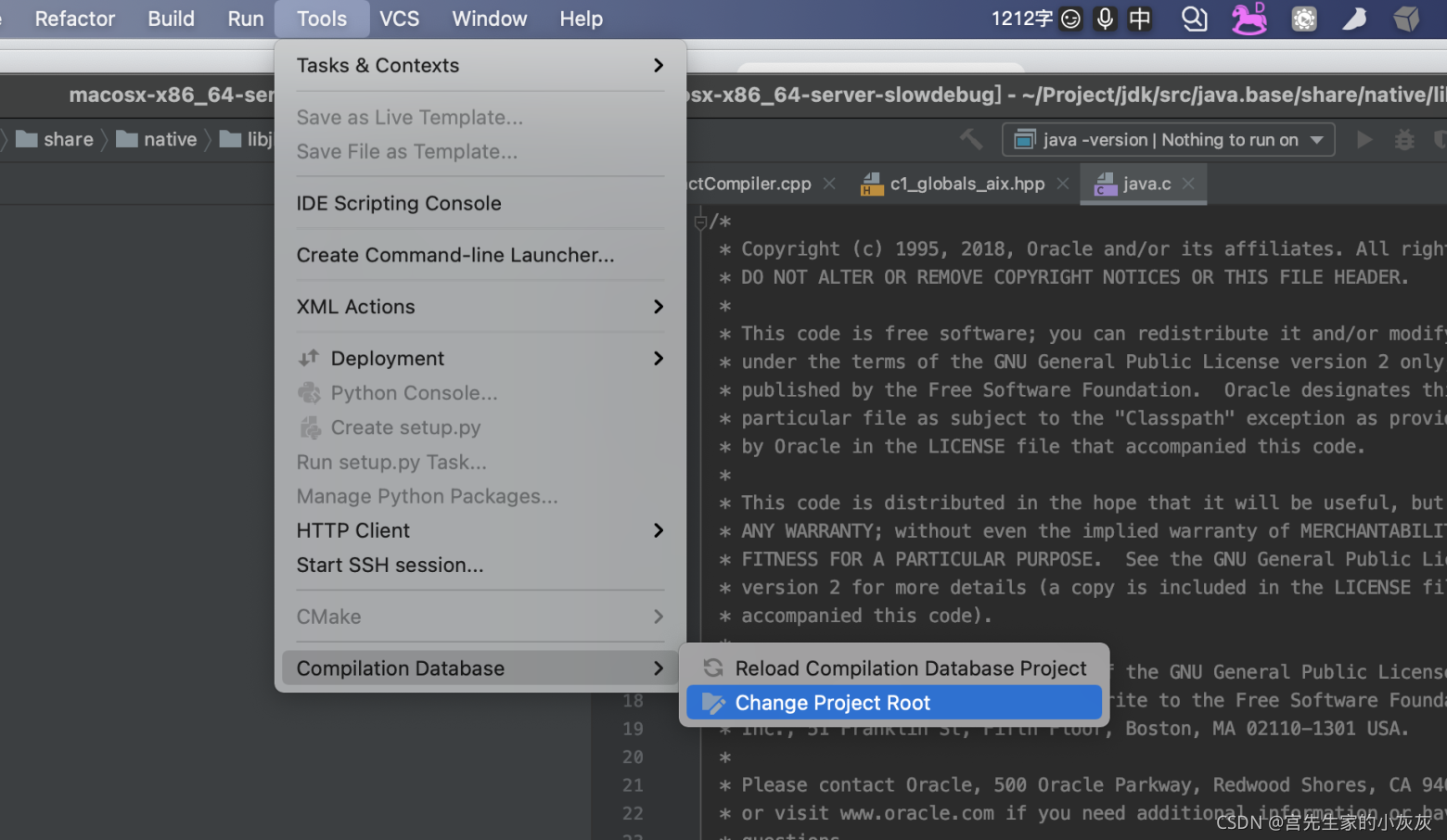The width and height of the screenshot is (1447, 840).
Task: Click line number 19 in gutter
Action: click(633, 729)
